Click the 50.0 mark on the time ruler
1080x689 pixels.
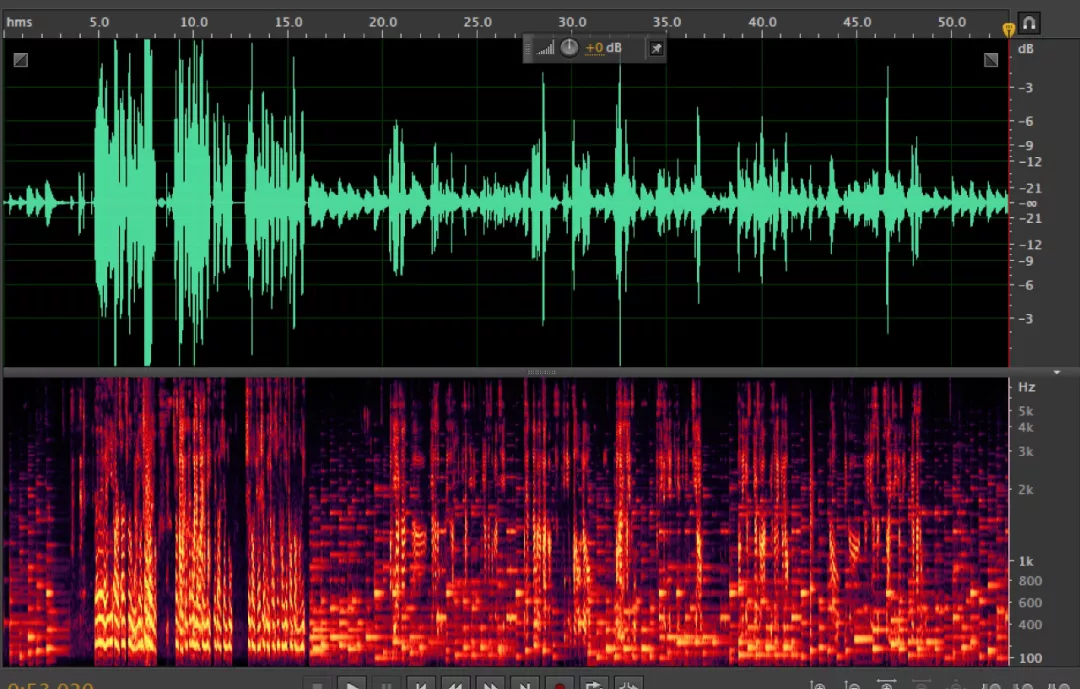[x=951, y=22]
